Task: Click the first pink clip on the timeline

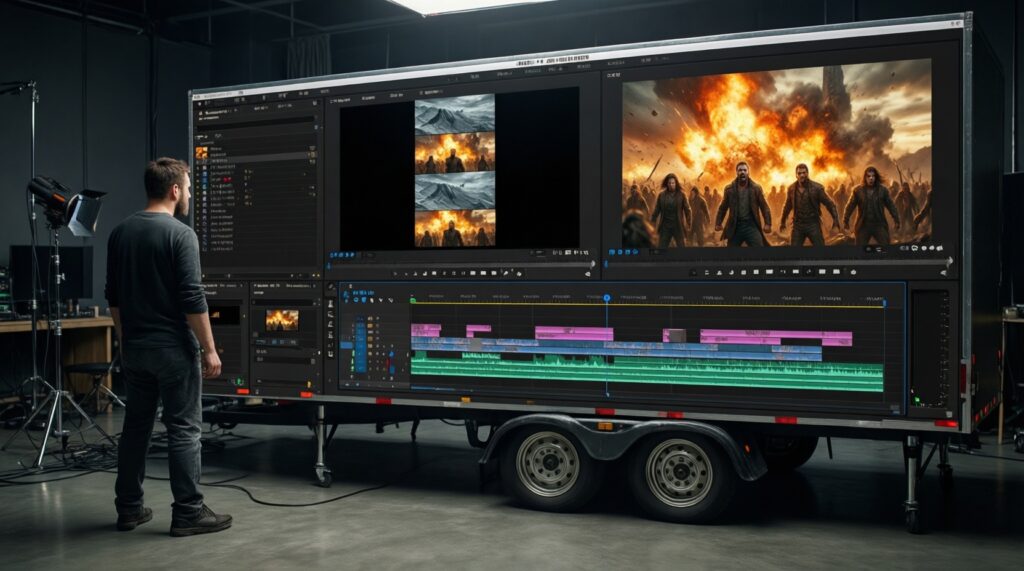Action: (x=425, y=330)
